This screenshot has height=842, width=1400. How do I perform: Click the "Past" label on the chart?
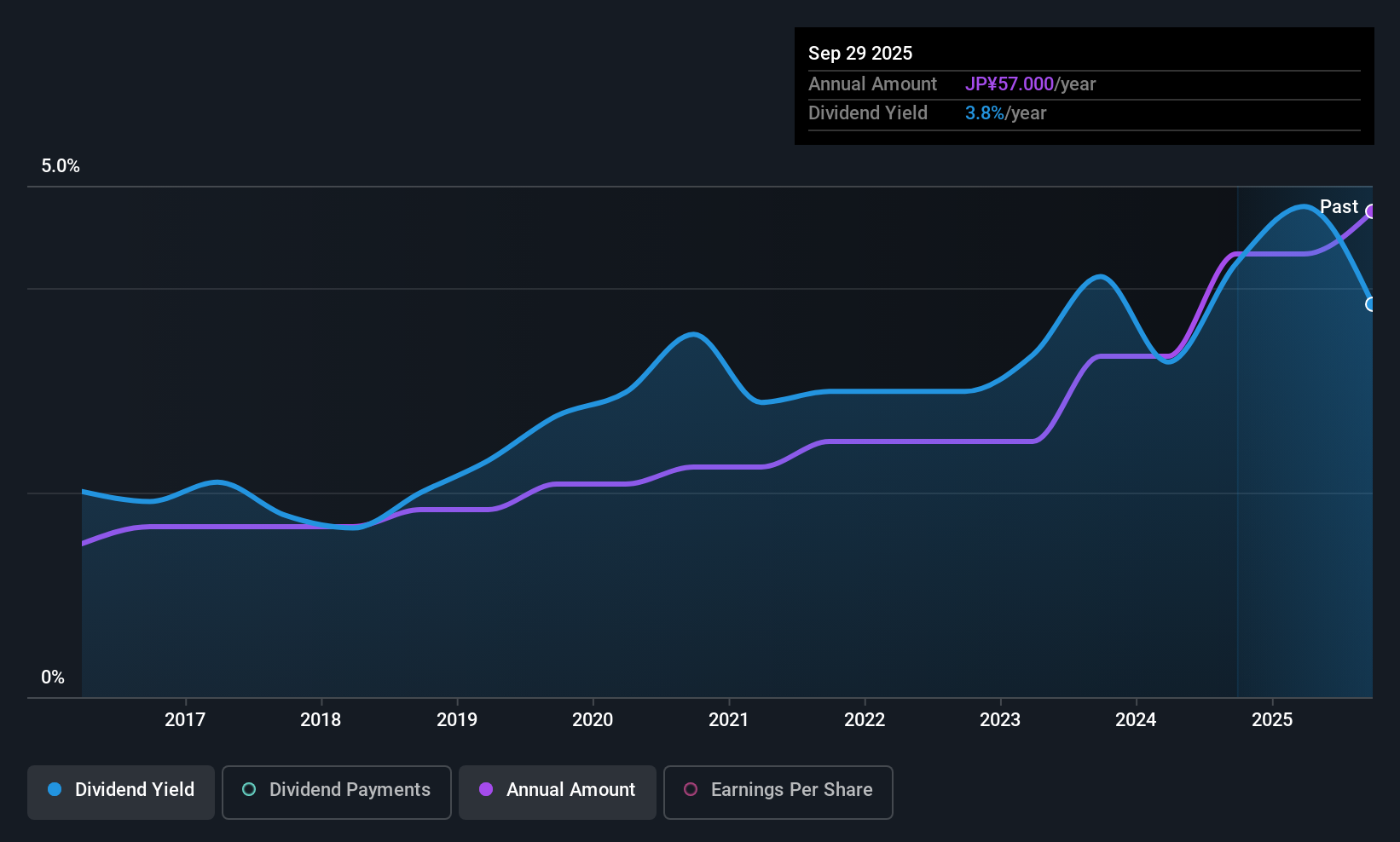click(x=1339, y=206)
